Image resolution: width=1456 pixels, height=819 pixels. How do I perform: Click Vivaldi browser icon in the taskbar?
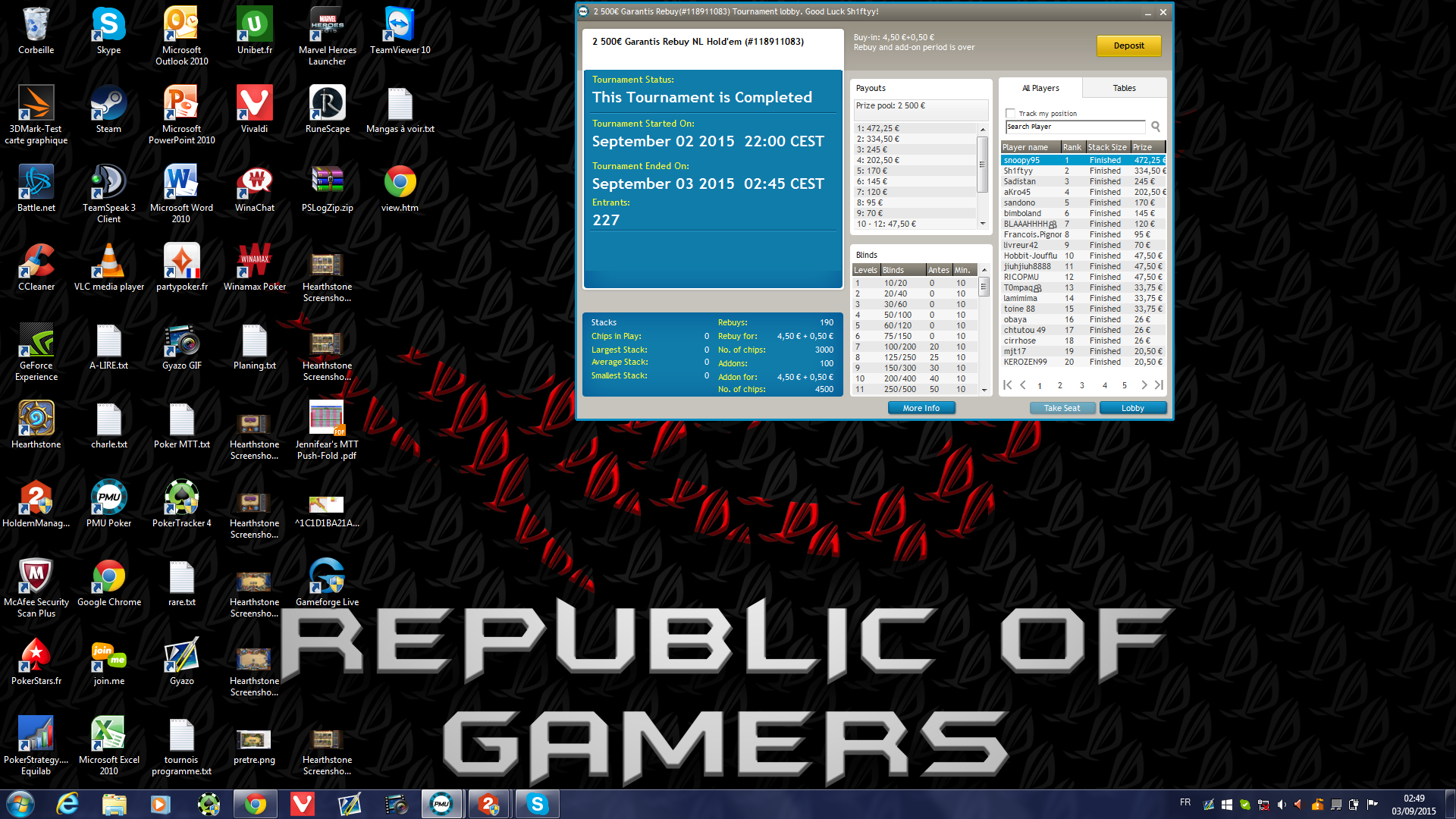[x=303, y=804]
